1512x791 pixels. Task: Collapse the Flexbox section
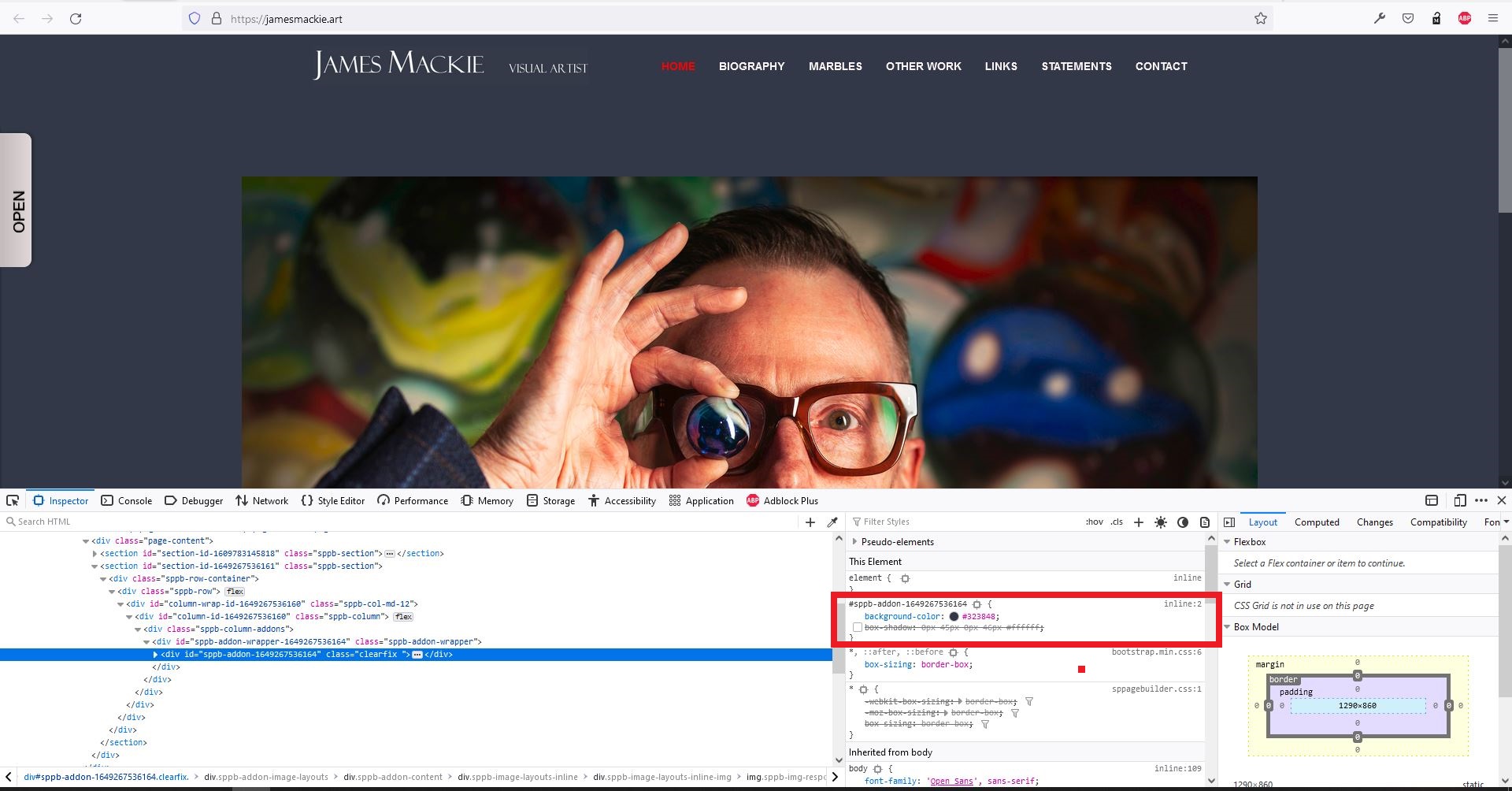coord(1227,542)
